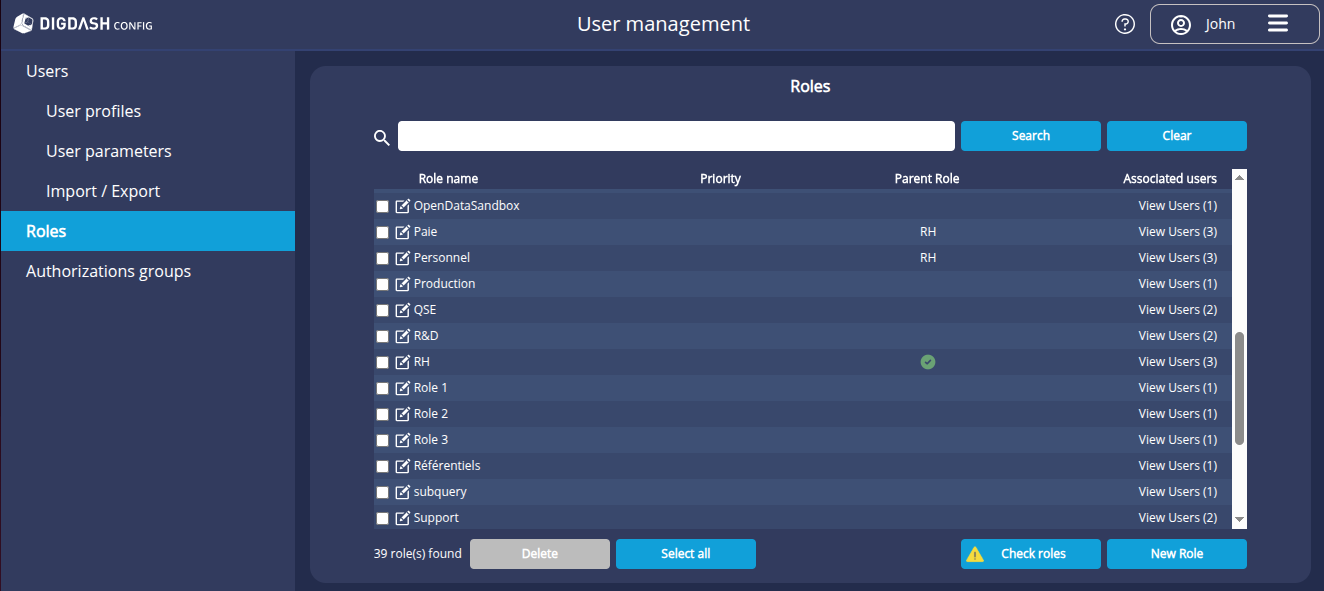This screenshot has height=591, width=1324.
Task: Open the edit icon next to Support role
Action: [x=401, y=517]
